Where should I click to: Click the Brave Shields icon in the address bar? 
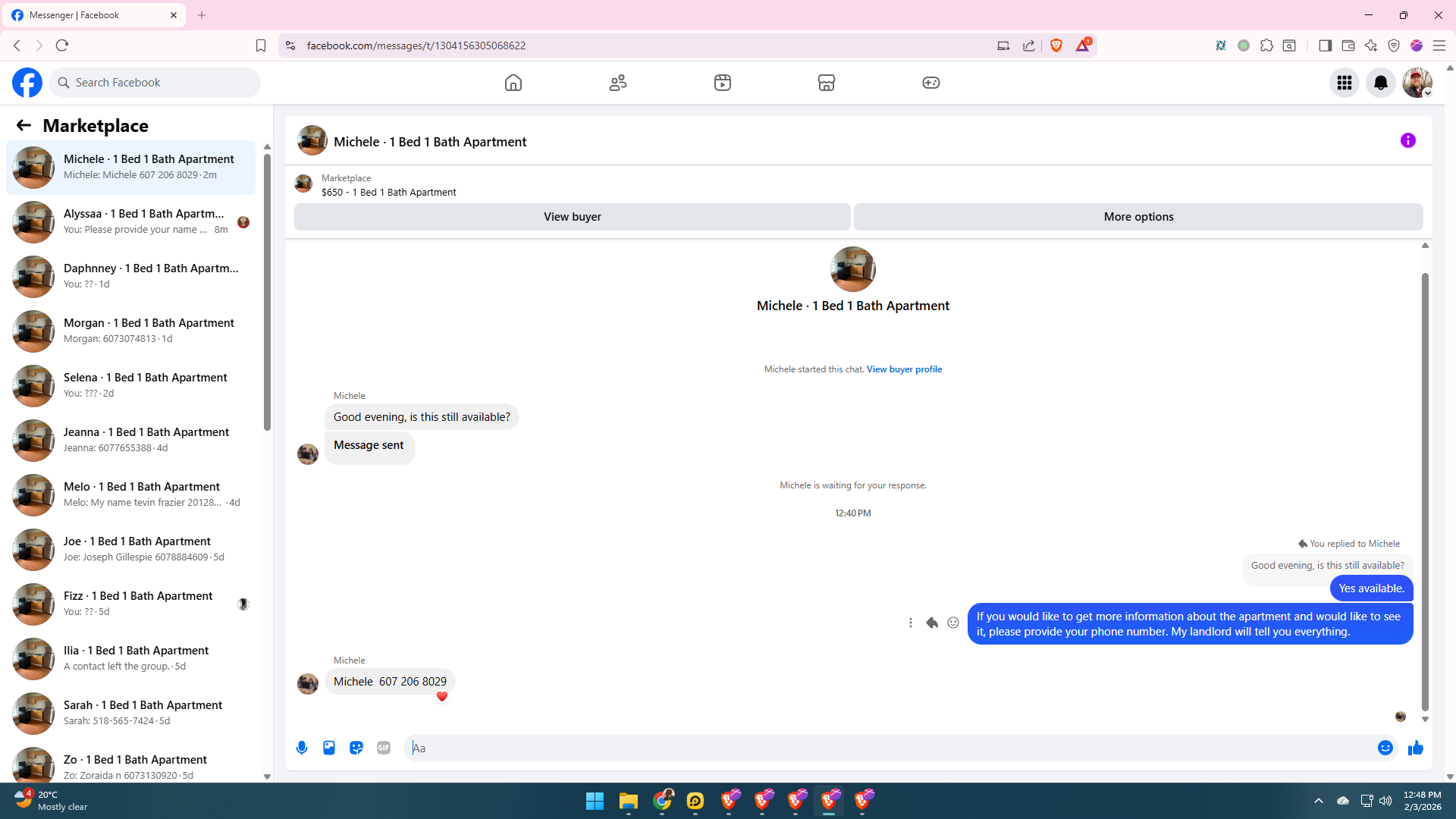(x=1056, y=45)
